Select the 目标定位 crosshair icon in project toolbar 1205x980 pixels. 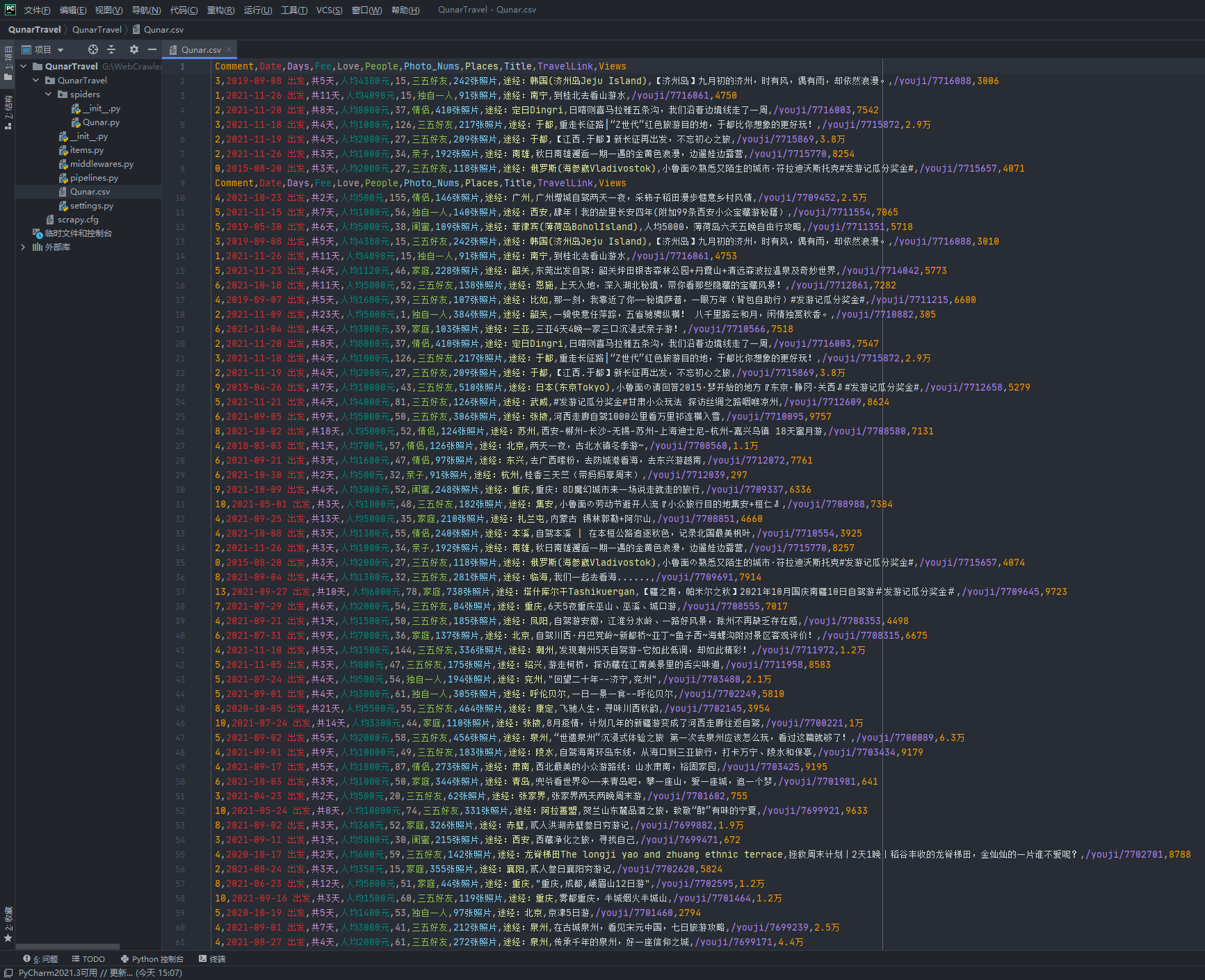[92, 49]
